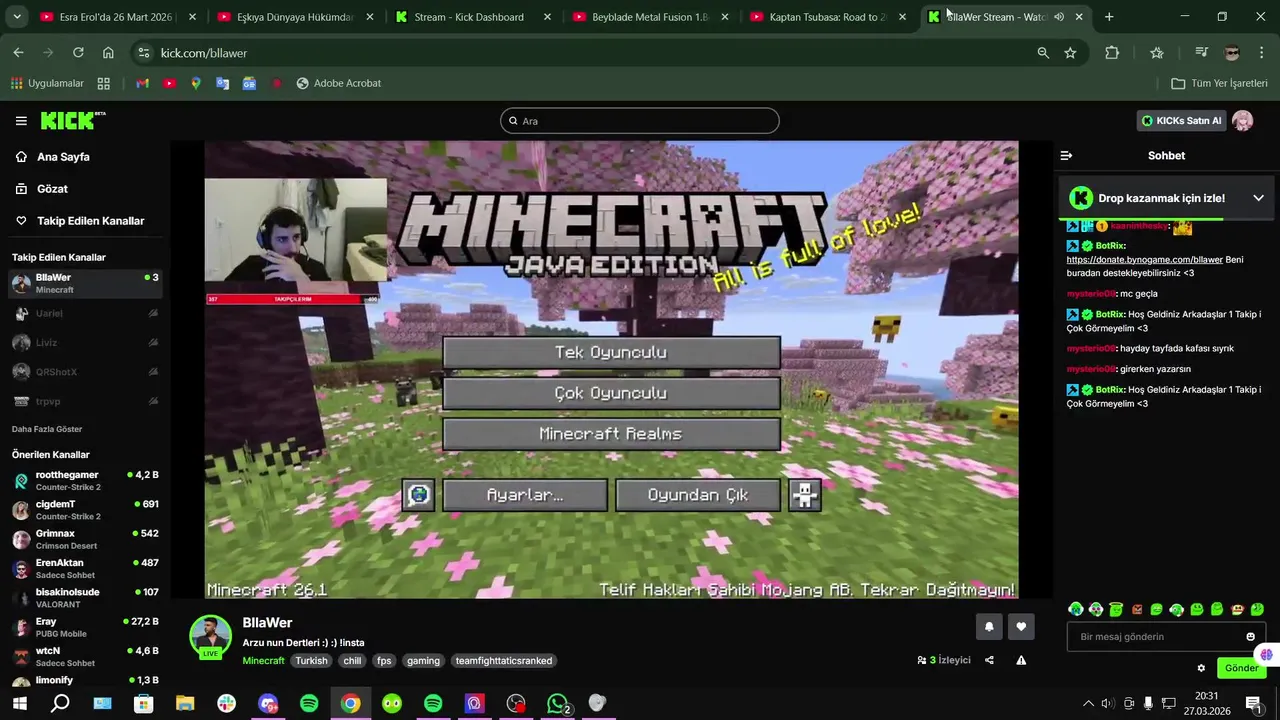Open Takip Edilen Kanallar menu item
Viewport: 1280px width, 720px height.
coord(90,221)
